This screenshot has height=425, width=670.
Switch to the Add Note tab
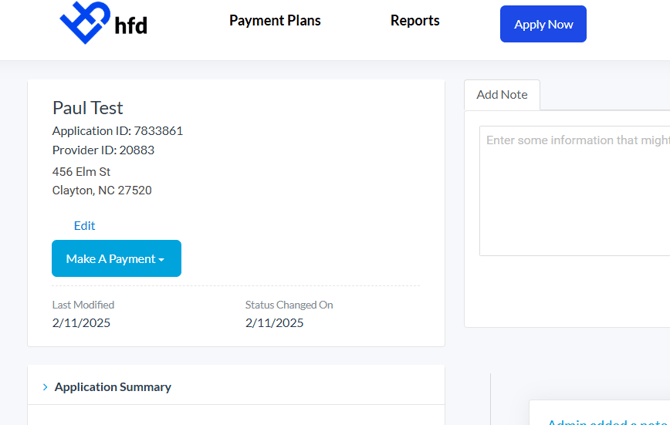(x=502, y=95)
